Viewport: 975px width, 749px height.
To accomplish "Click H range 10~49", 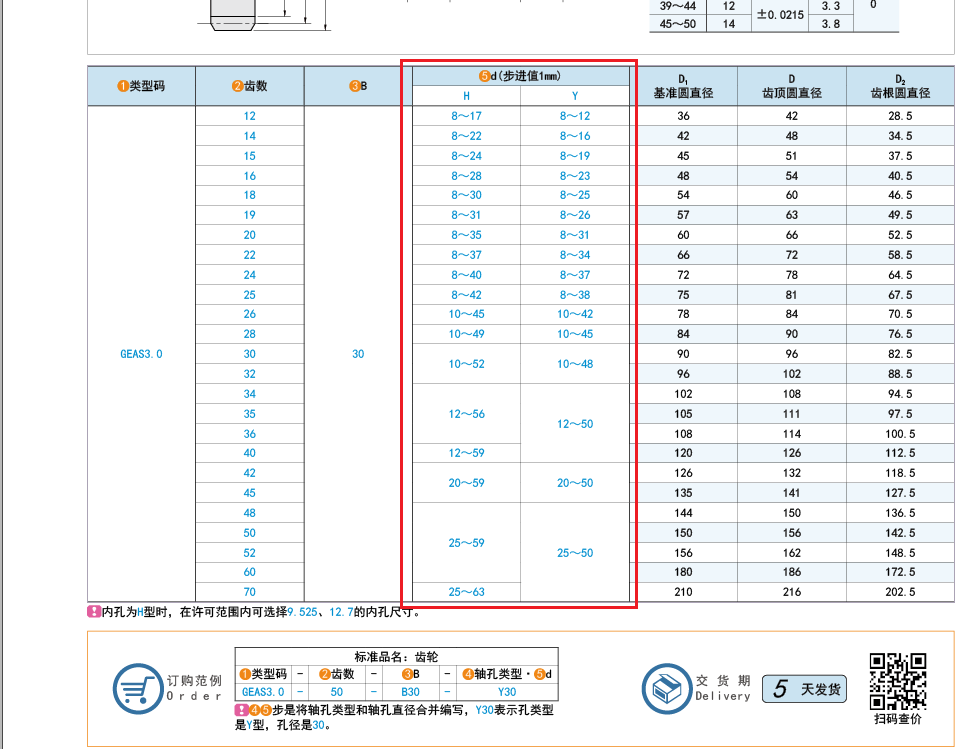I will tap(466, 334).
